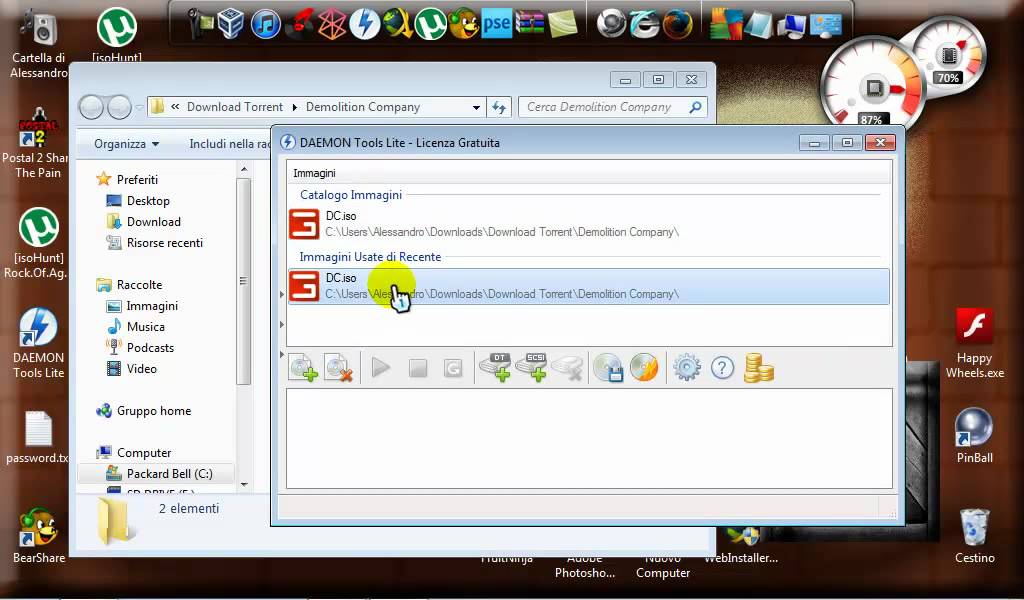Click Includi nella raccolta in Explorer toolbar
The image size is (1024, 600).
(229, 144)
